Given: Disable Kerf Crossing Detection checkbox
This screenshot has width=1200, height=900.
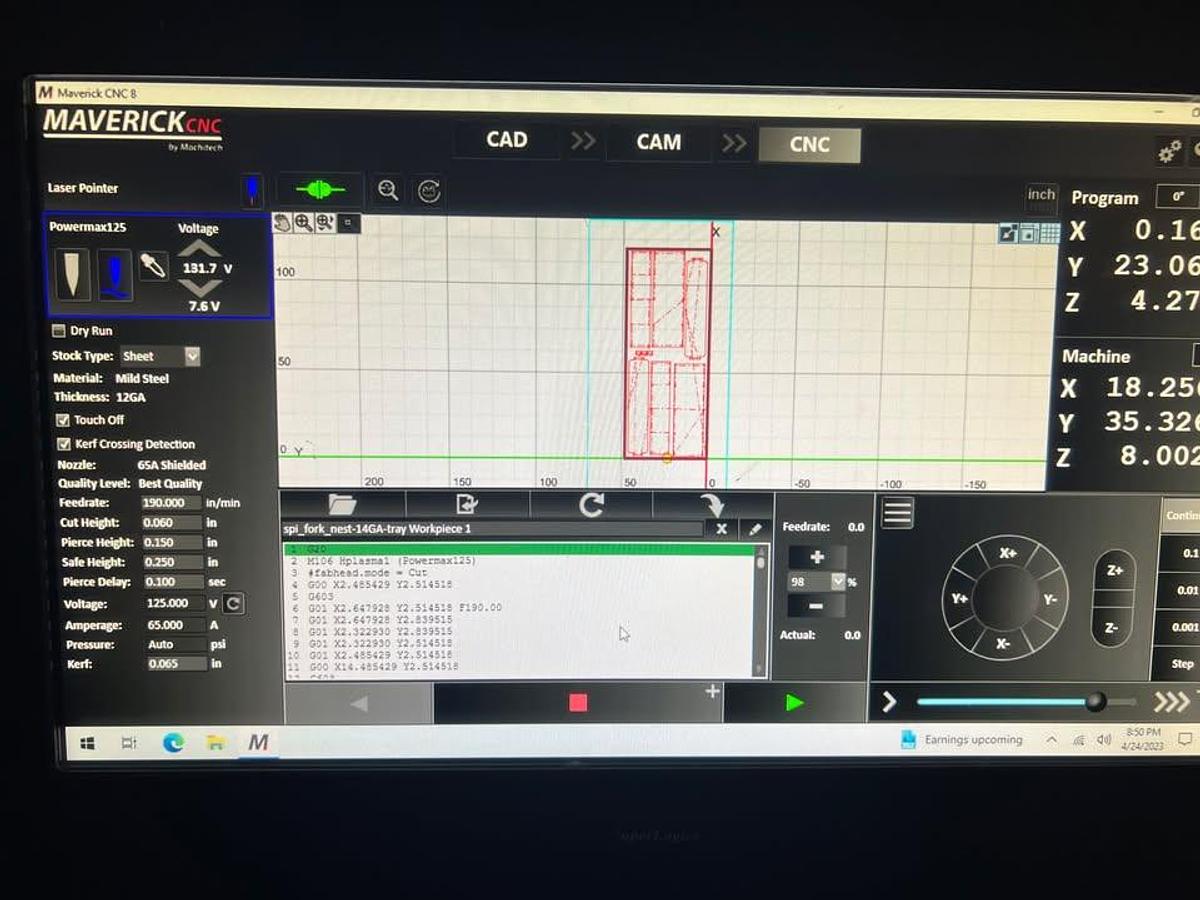Looking at the screenshot, I should pos(63,444).
